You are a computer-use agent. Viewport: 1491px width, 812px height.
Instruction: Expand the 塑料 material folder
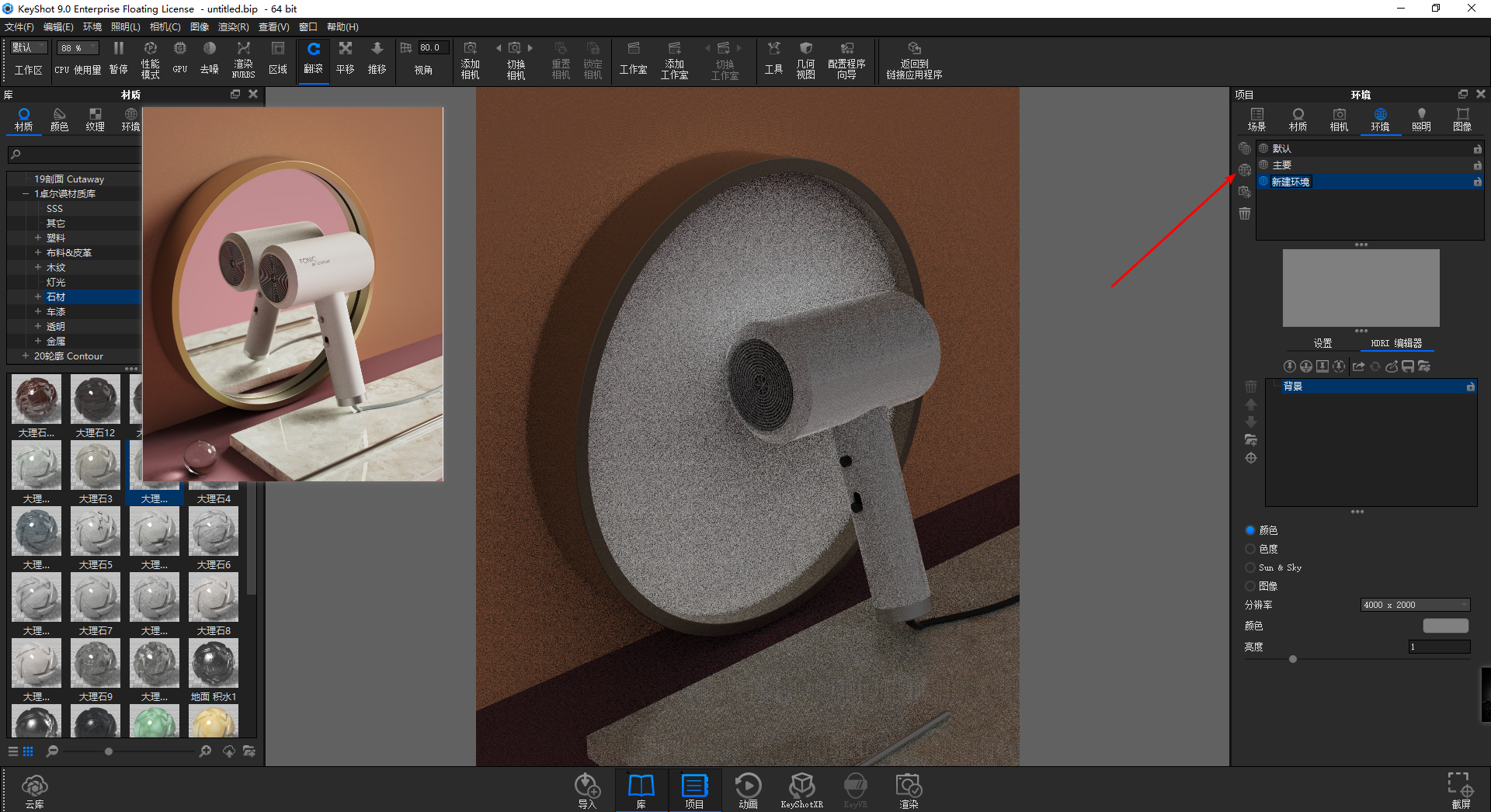point(37,238)
